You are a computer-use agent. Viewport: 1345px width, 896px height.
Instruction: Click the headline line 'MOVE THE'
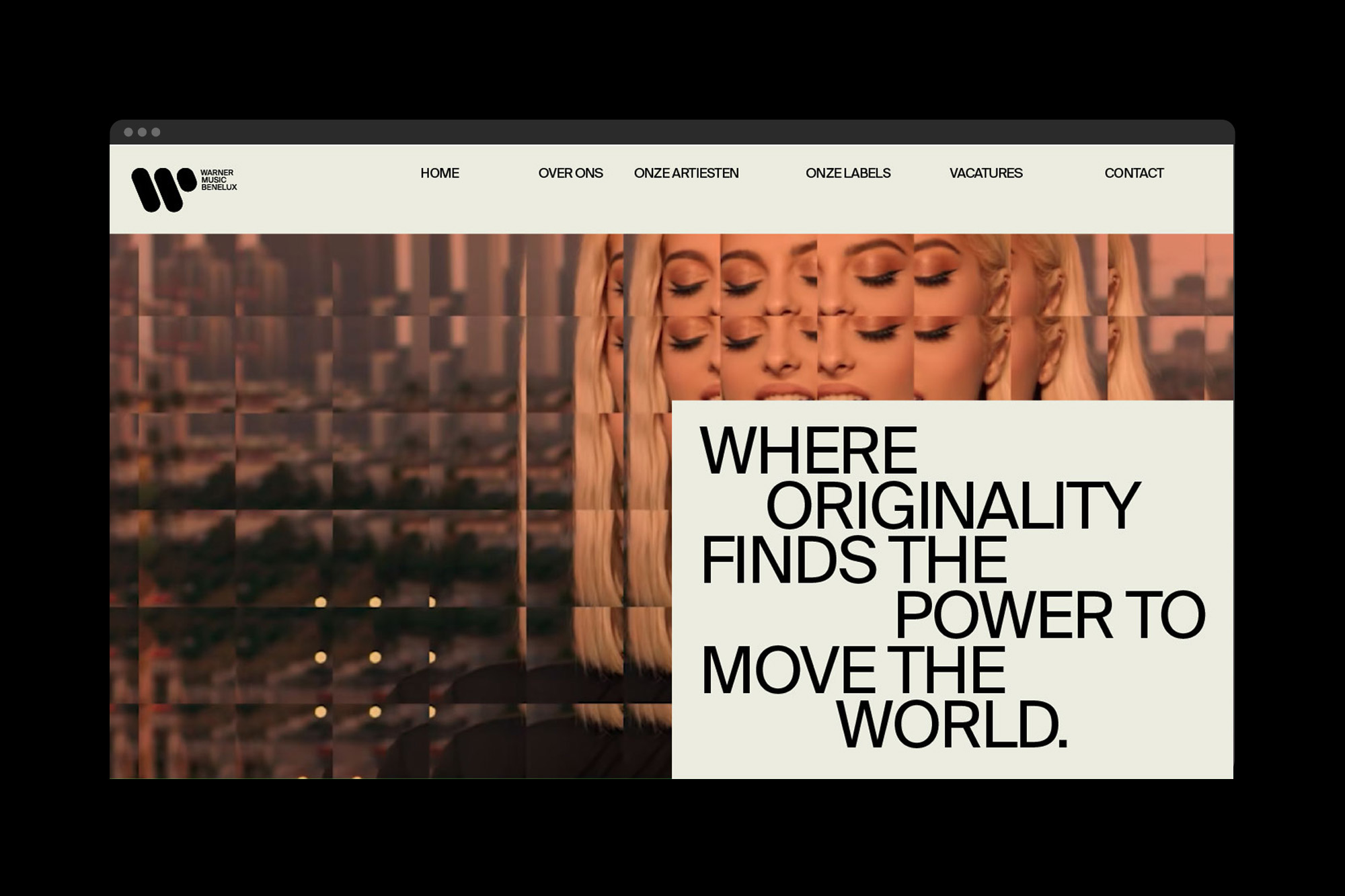pyautogui.click(x=853, y=670)
